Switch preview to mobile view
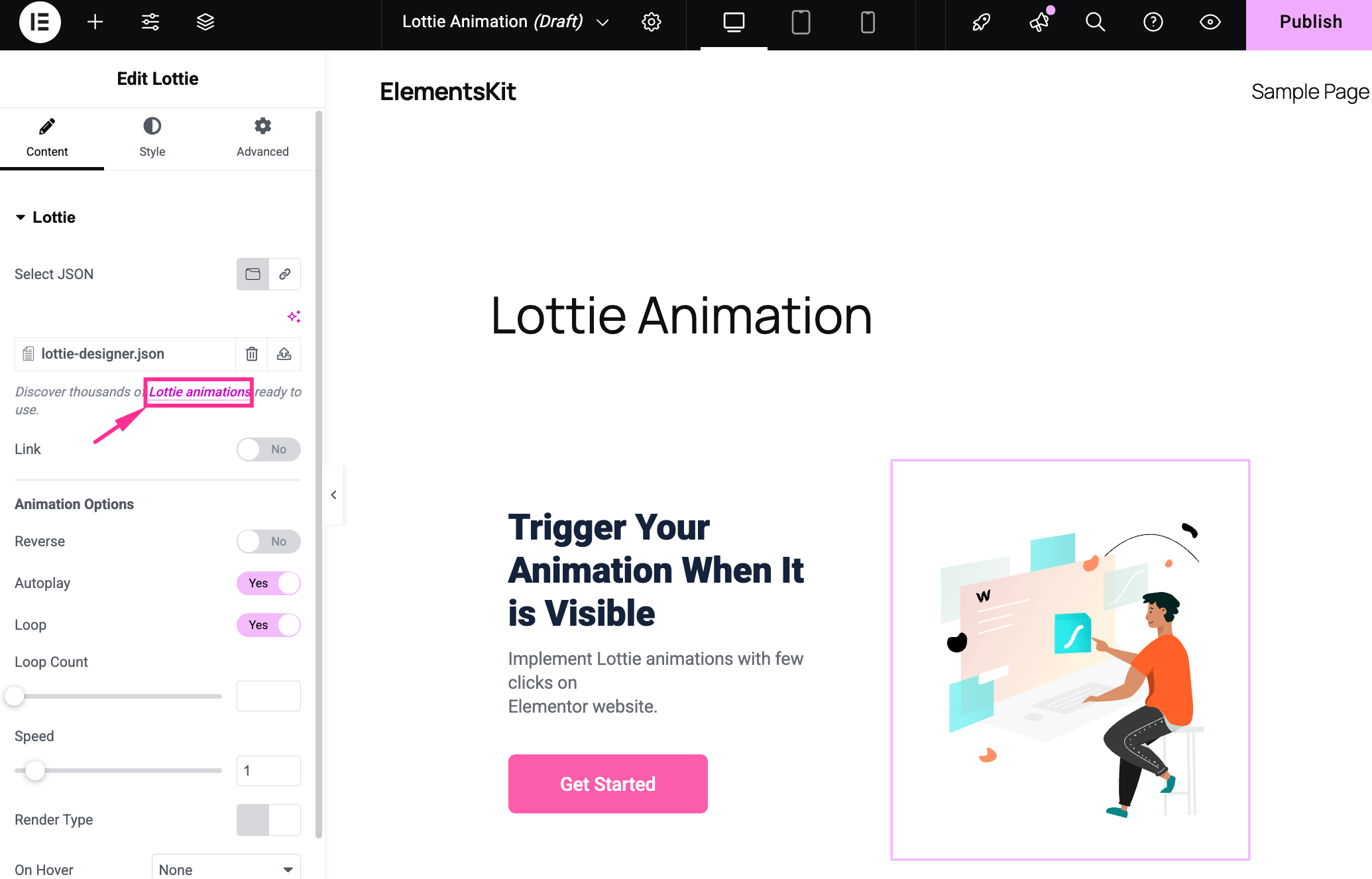This screenshot has height=879, width=1372. pos(867,22)
